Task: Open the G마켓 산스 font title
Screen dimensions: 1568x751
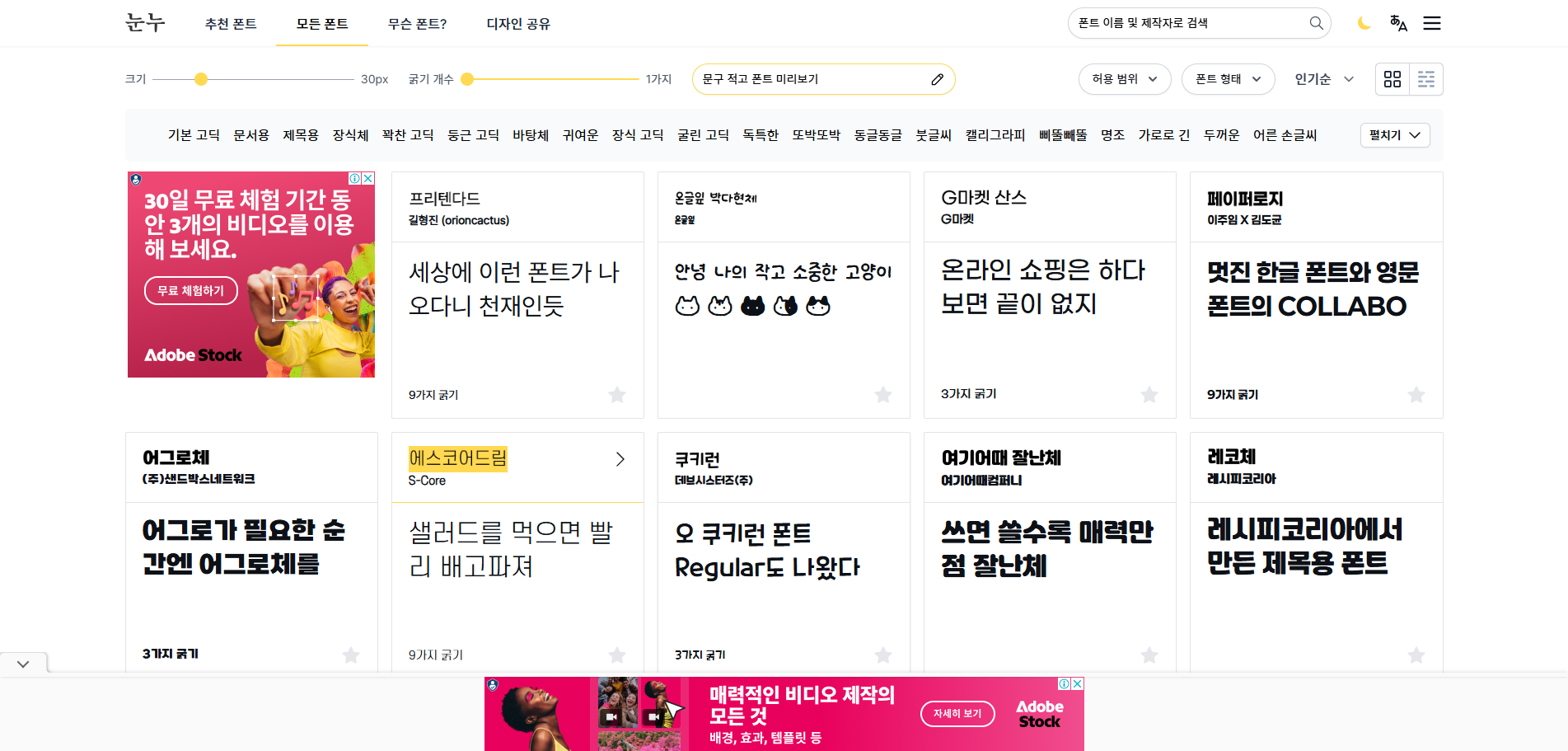Action: 984,198
